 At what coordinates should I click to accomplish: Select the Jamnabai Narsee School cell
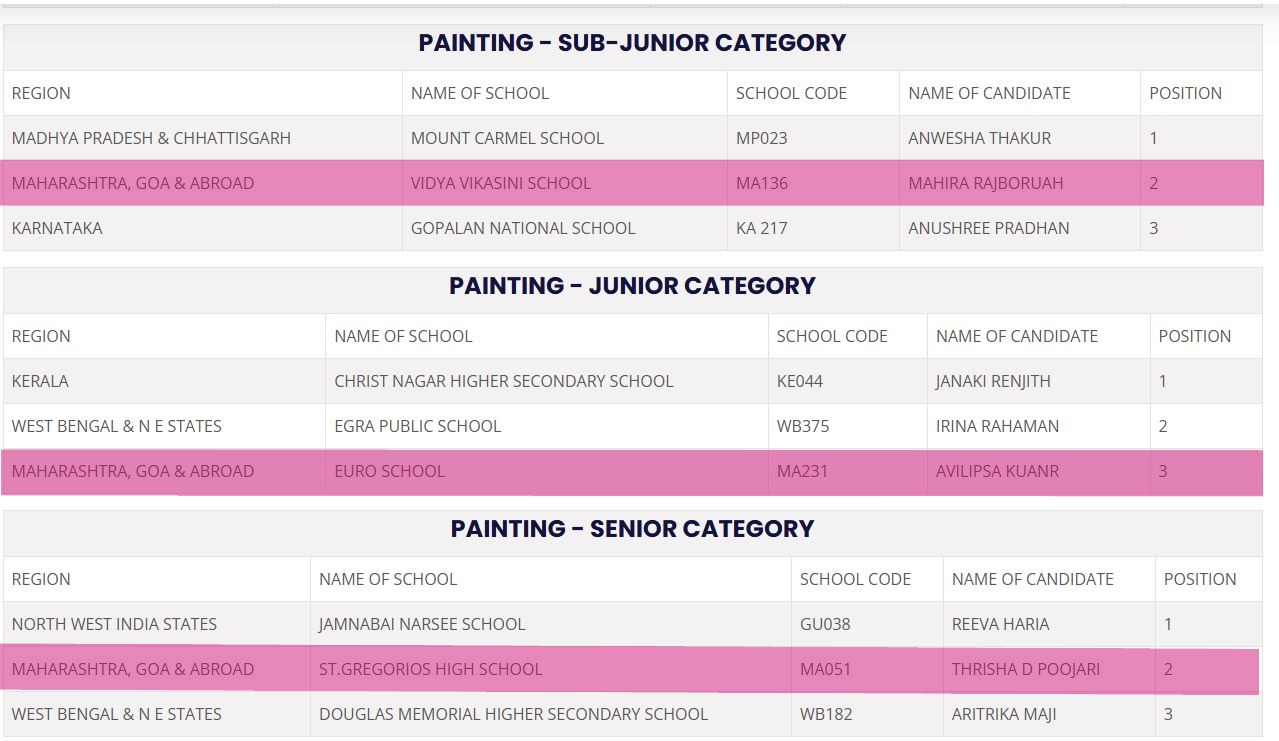(x=421, y=624)
